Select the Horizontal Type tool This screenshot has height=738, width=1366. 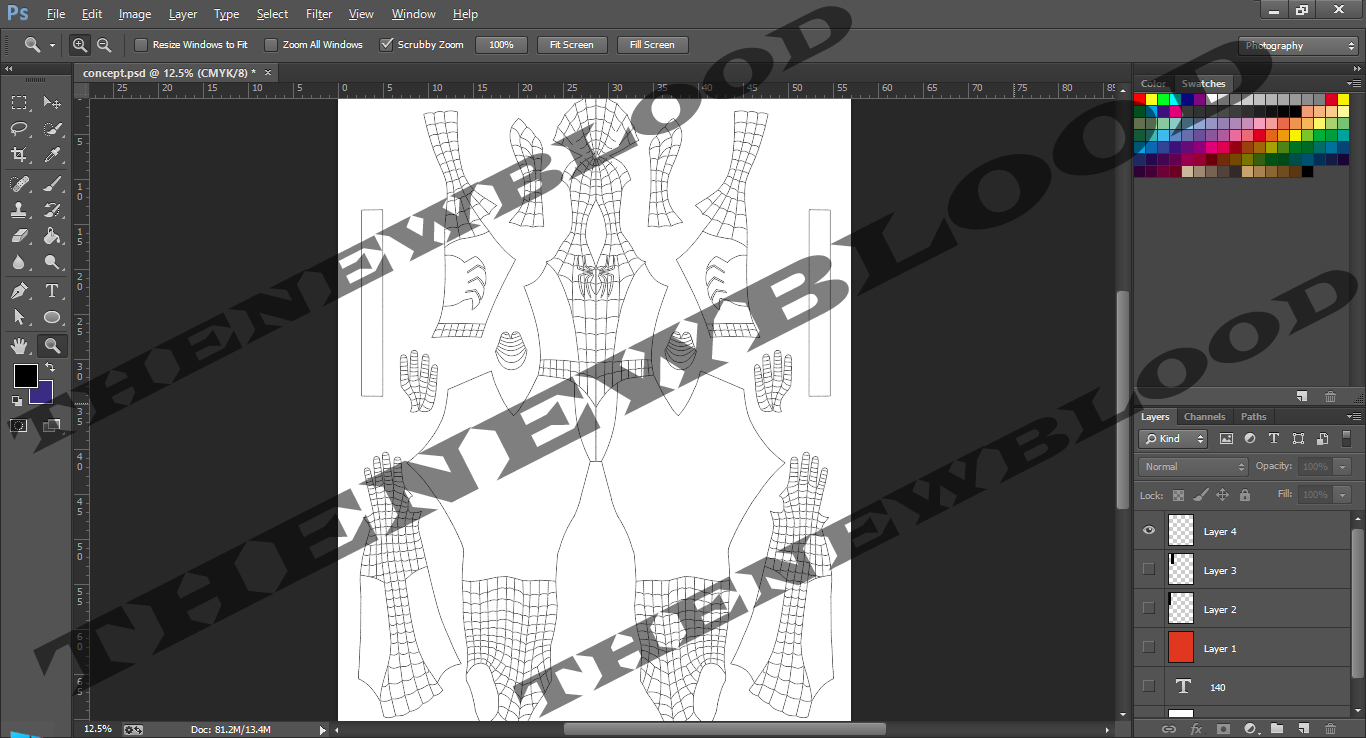coord(52,291)
